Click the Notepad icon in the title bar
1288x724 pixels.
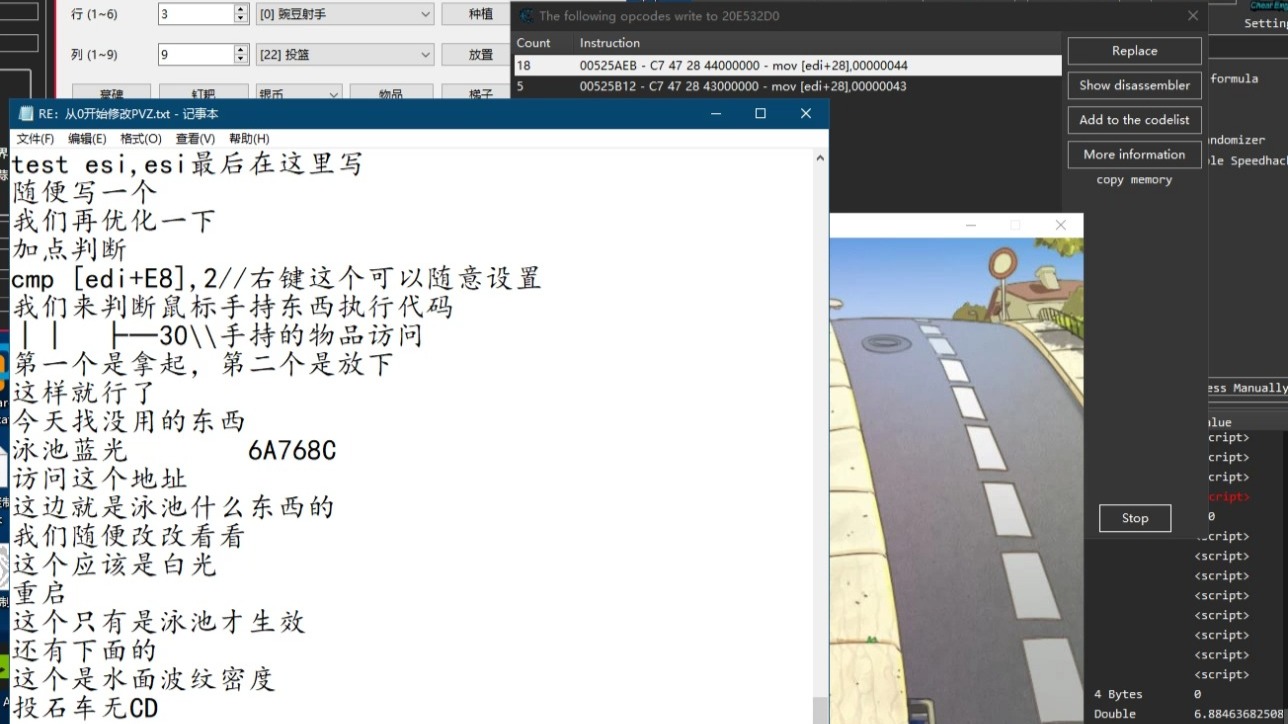click(x=26, y=114)
